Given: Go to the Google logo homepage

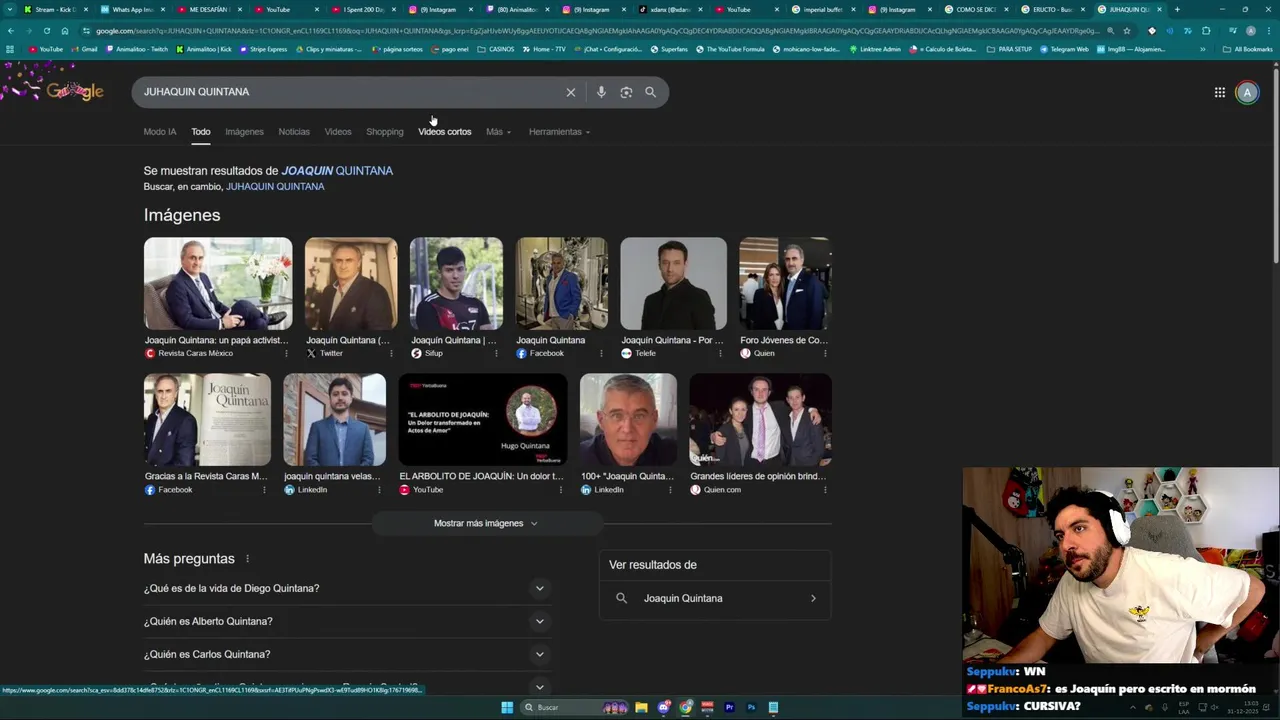Looking at the screenshot, I should coord(75,91).
